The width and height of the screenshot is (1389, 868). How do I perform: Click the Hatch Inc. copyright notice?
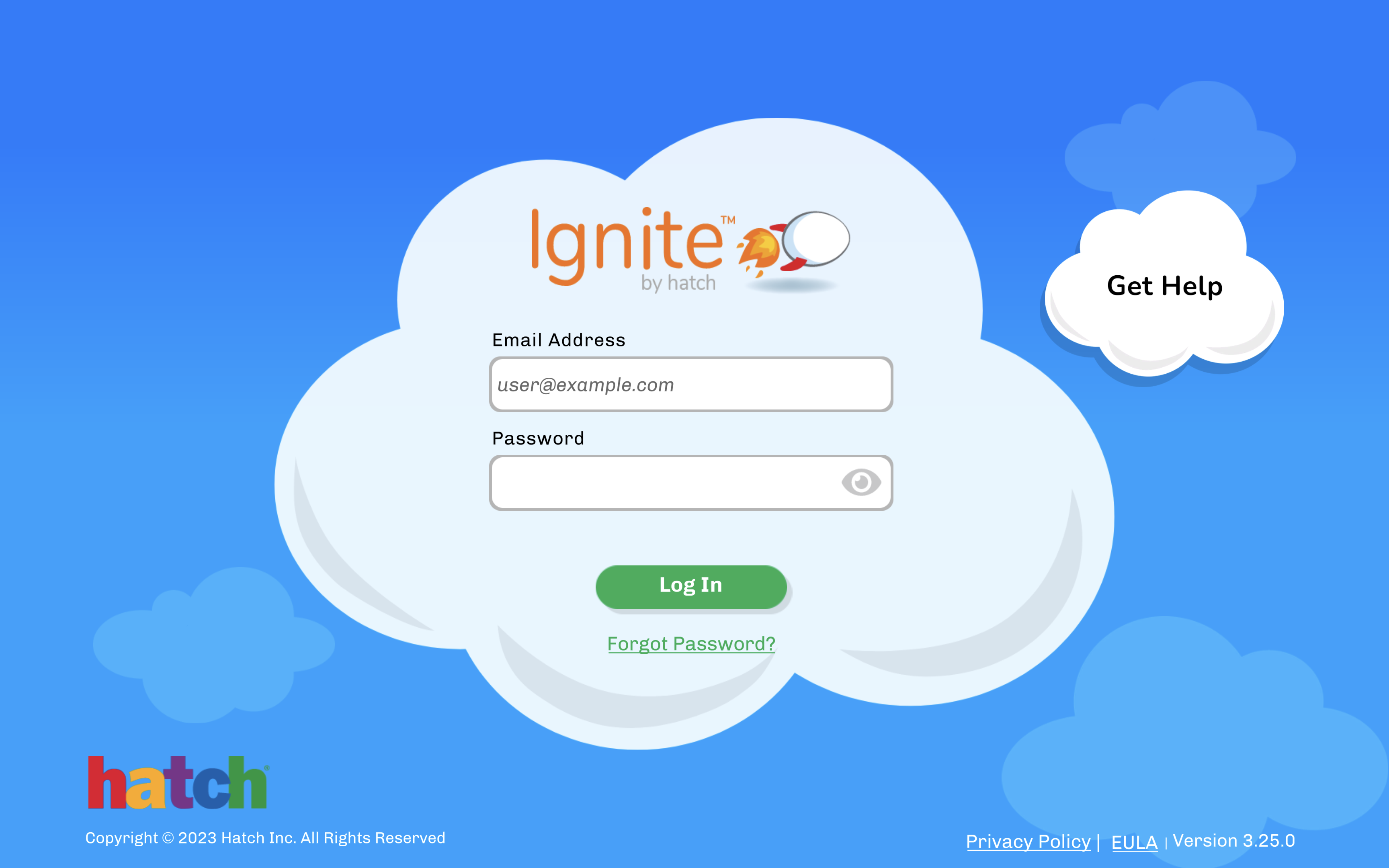click(265, 838)
